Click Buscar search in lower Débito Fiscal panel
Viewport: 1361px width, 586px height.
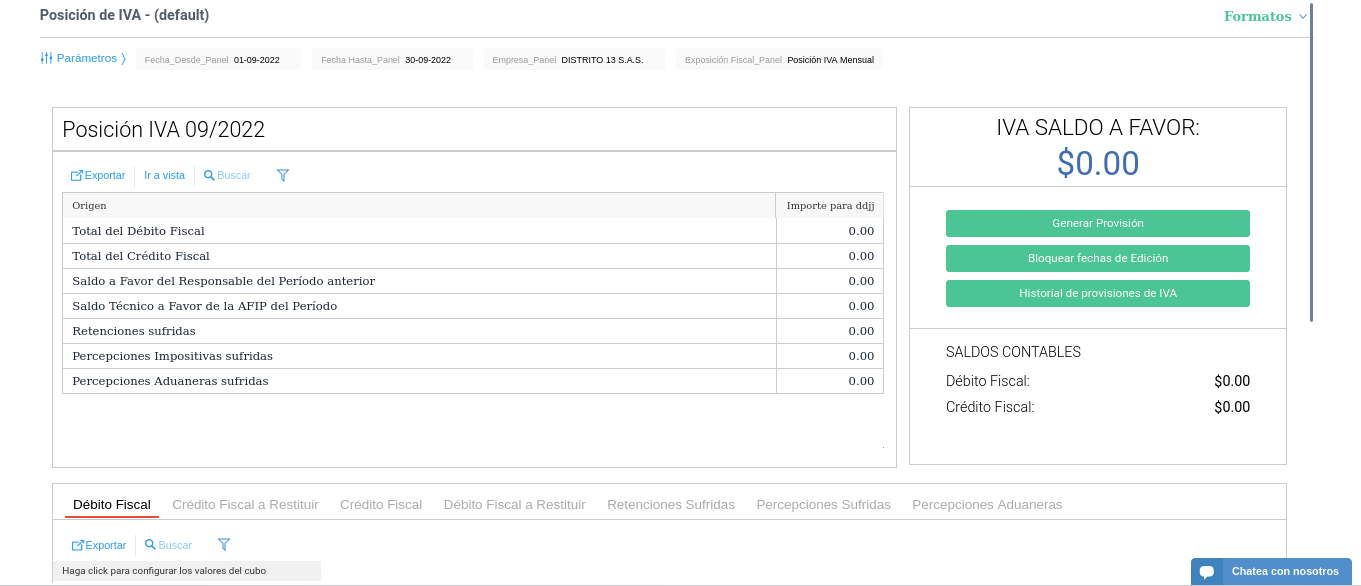point(168,545)
